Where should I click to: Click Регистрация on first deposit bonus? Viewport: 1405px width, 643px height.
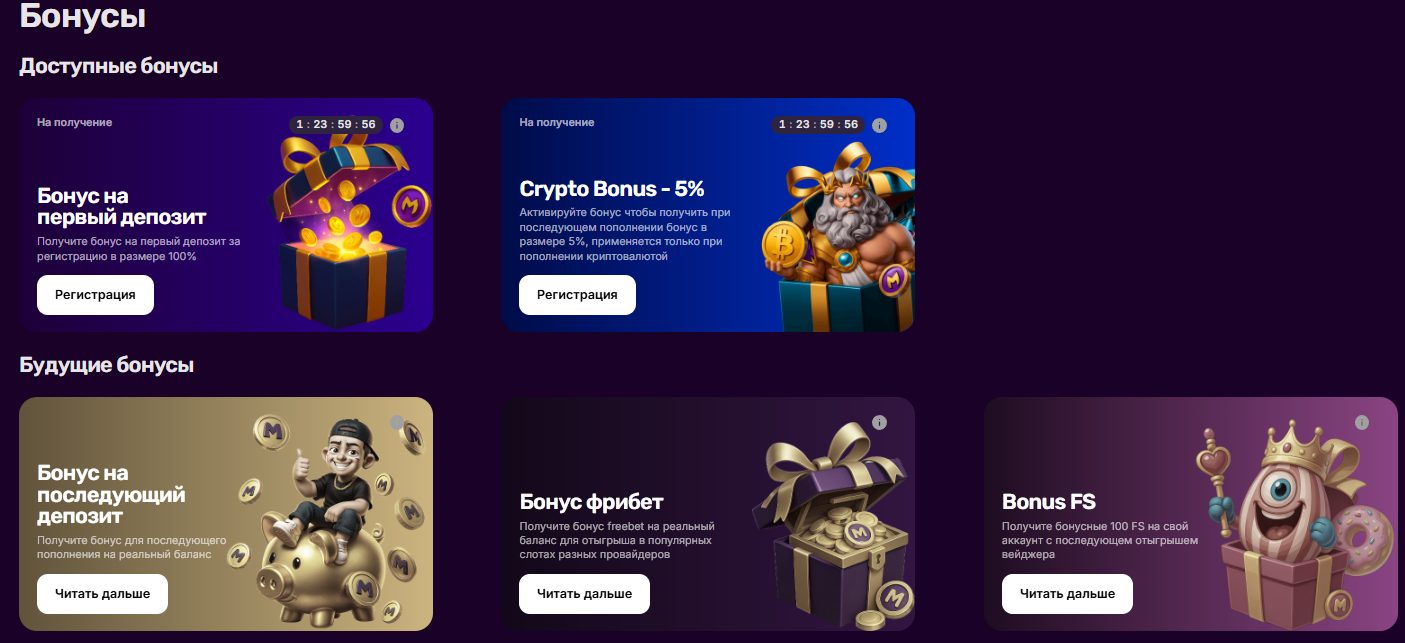point(95,295)
